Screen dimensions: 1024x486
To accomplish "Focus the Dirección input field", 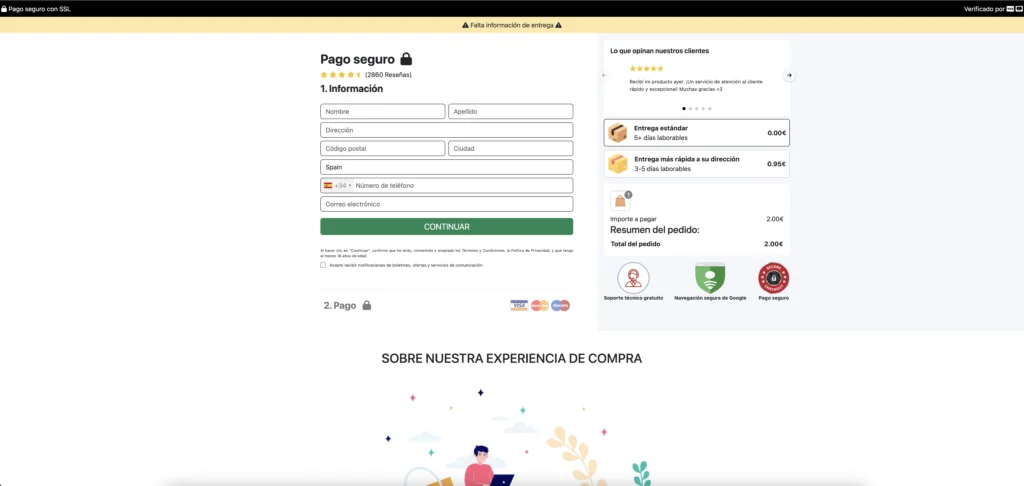I will pos(447,130).
